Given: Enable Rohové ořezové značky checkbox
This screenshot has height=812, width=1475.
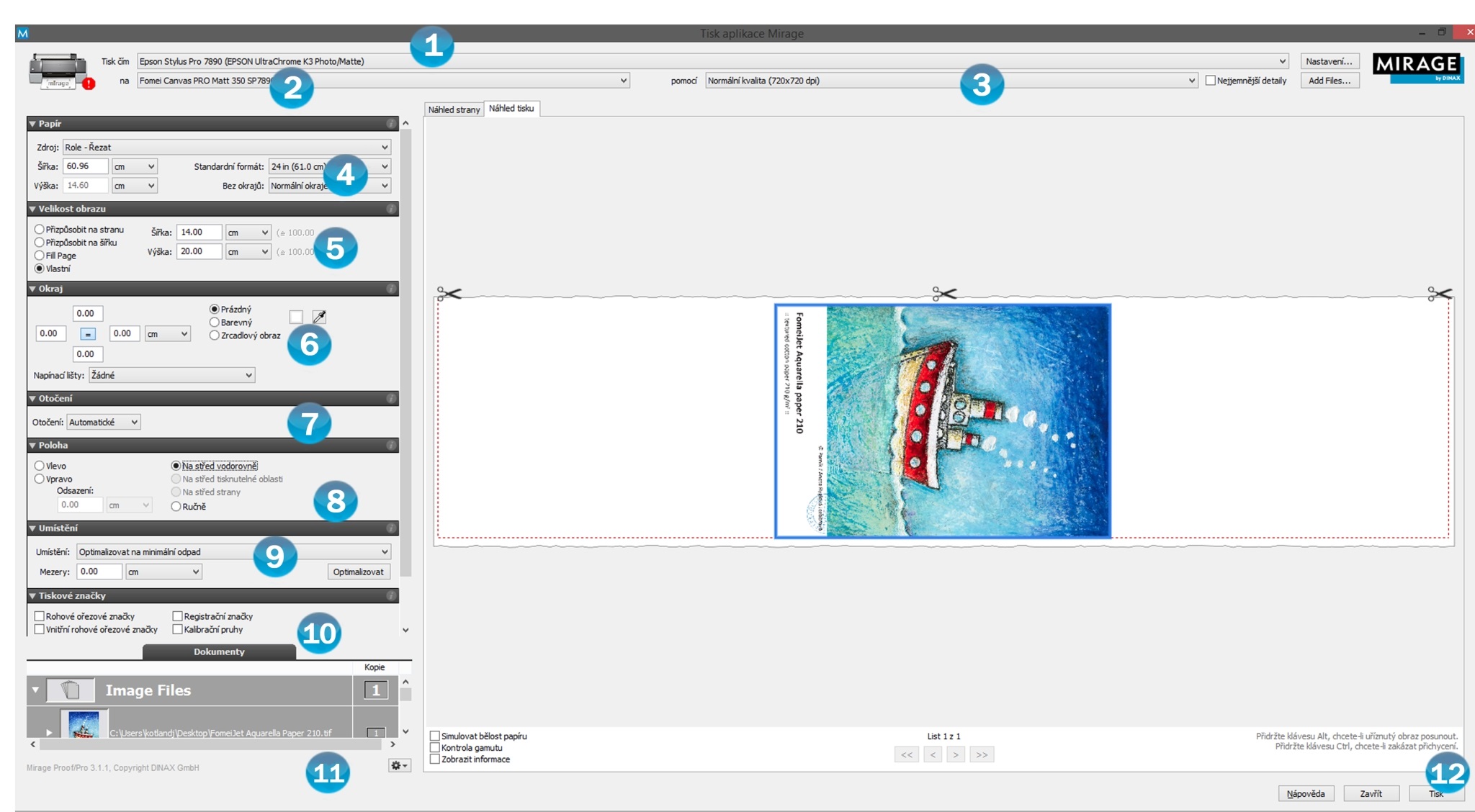Looking at the screenshot, I should tap(40, 616).
